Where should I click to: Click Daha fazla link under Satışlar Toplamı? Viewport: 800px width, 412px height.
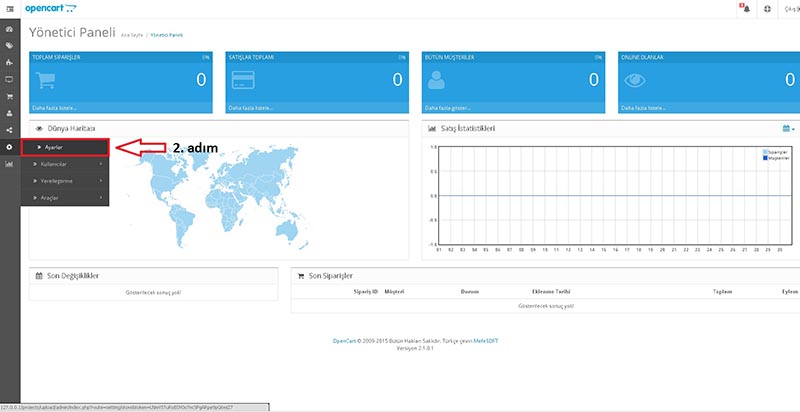[x=251, y=108]
